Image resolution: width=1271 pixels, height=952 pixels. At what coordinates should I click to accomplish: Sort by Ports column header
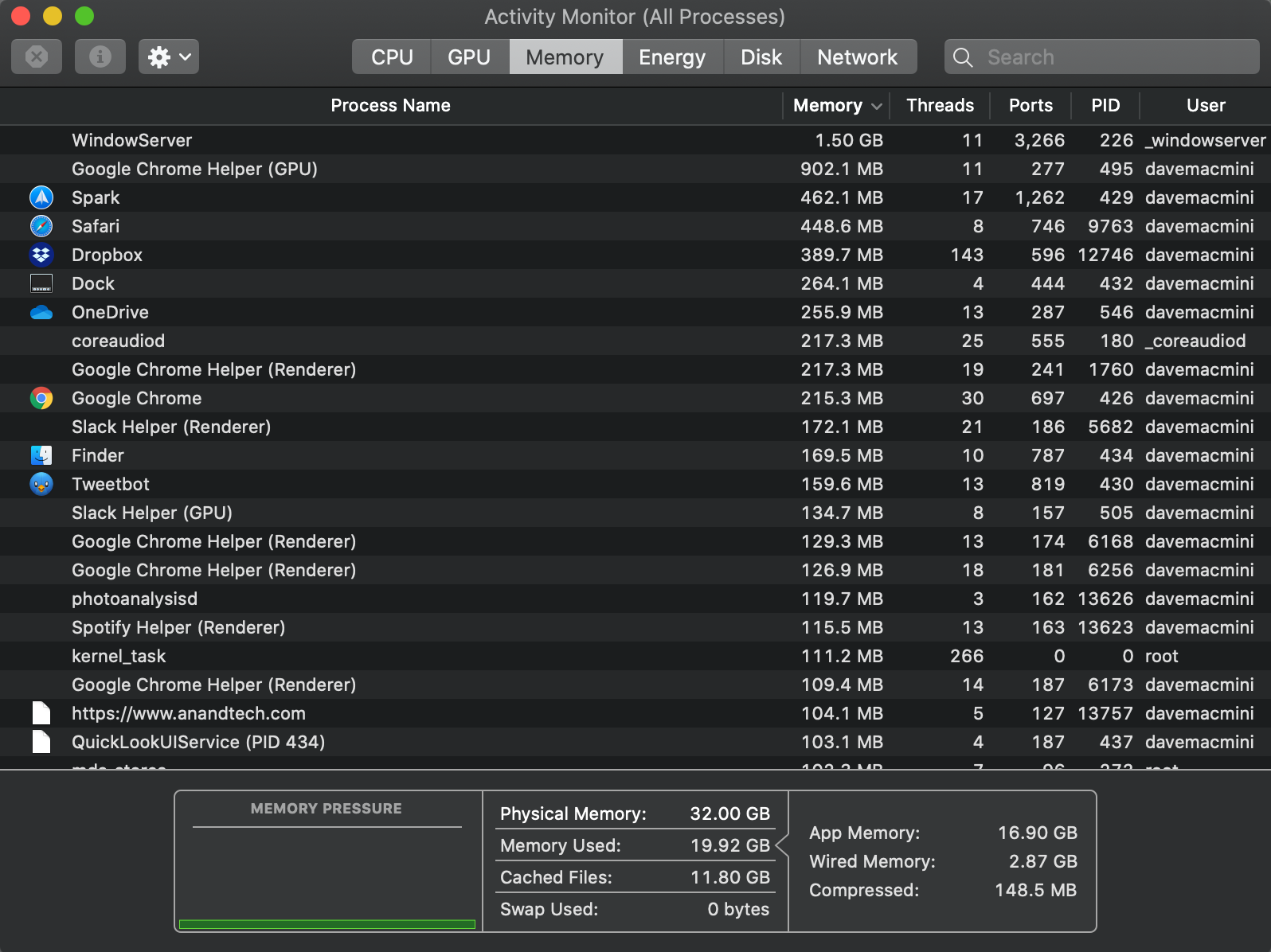(x=1030, y=105)
